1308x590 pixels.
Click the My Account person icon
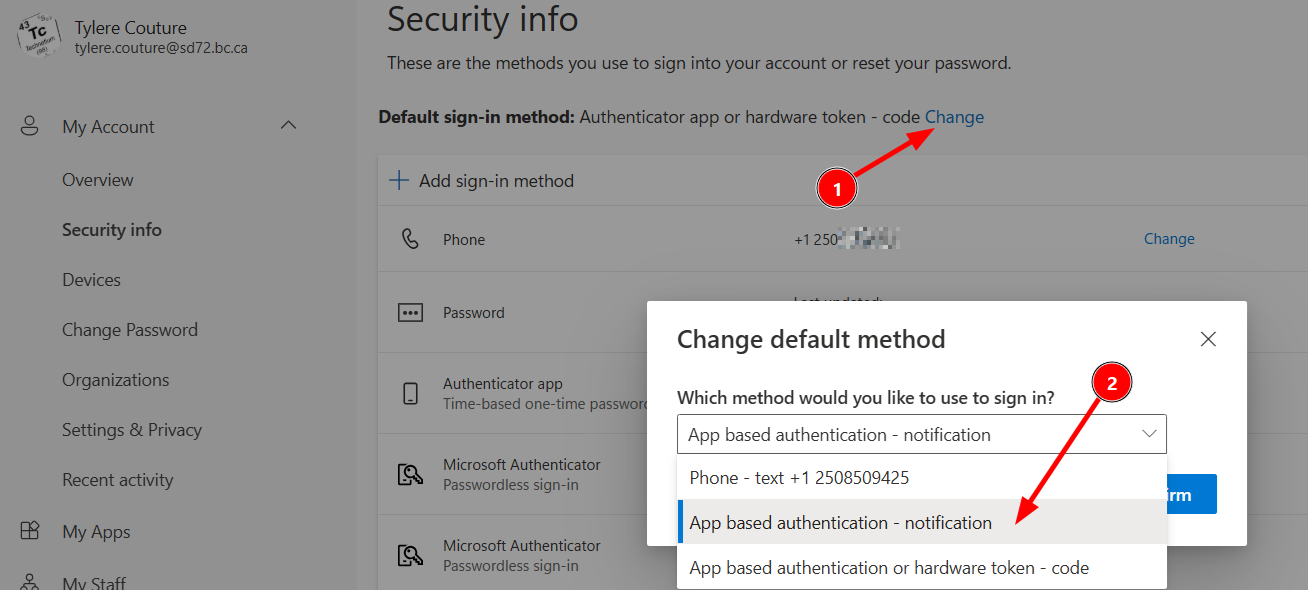[30, 126]
